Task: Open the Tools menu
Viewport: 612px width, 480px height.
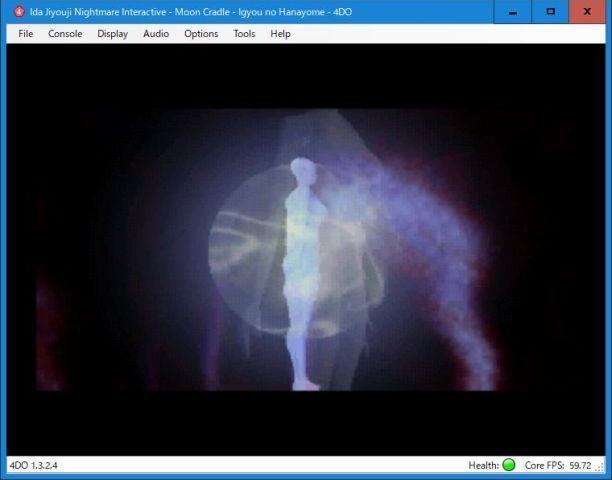Action: tap(244, 34)
